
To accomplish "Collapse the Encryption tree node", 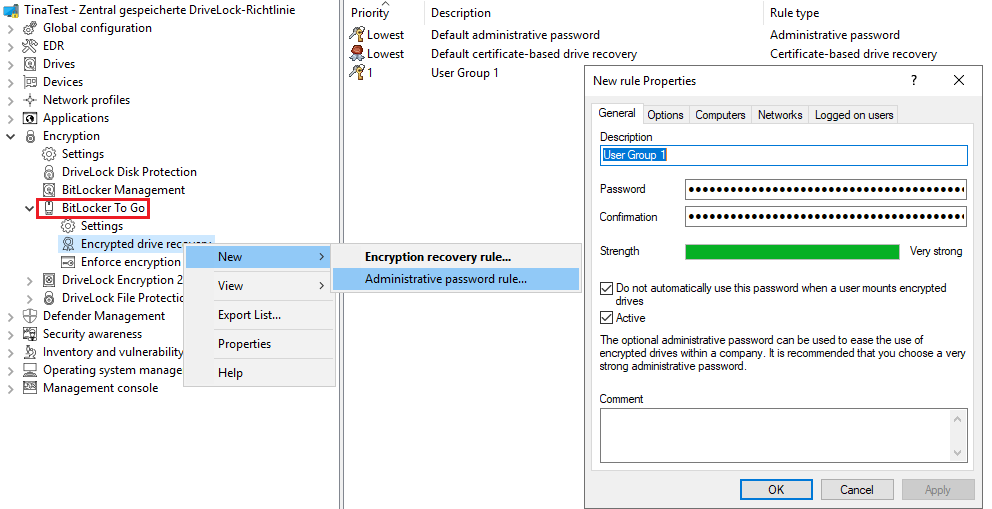I will [x=10, y=136].
